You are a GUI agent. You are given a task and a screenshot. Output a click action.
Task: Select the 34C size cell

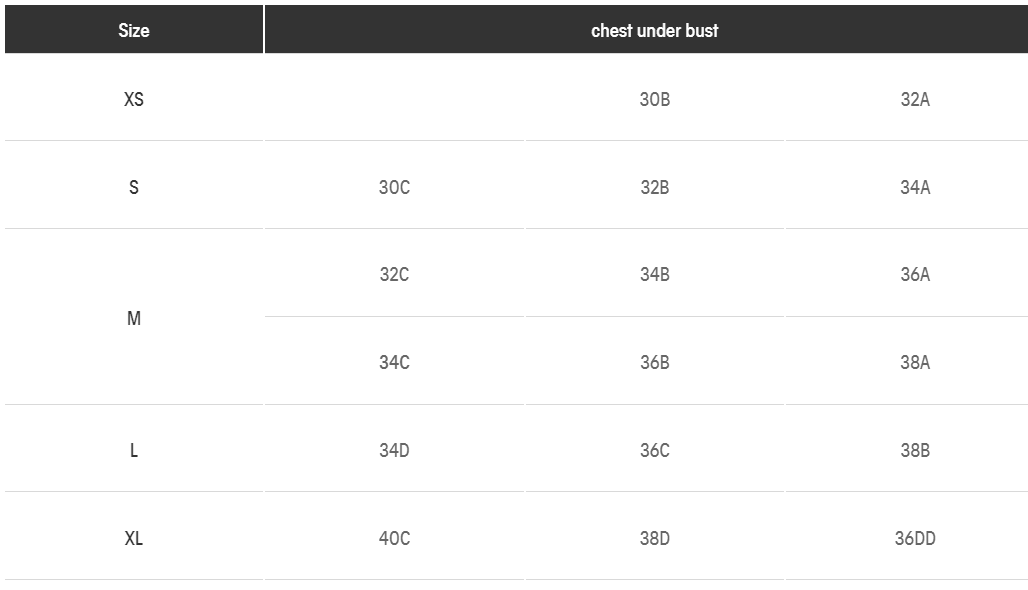tap(394, 362)
